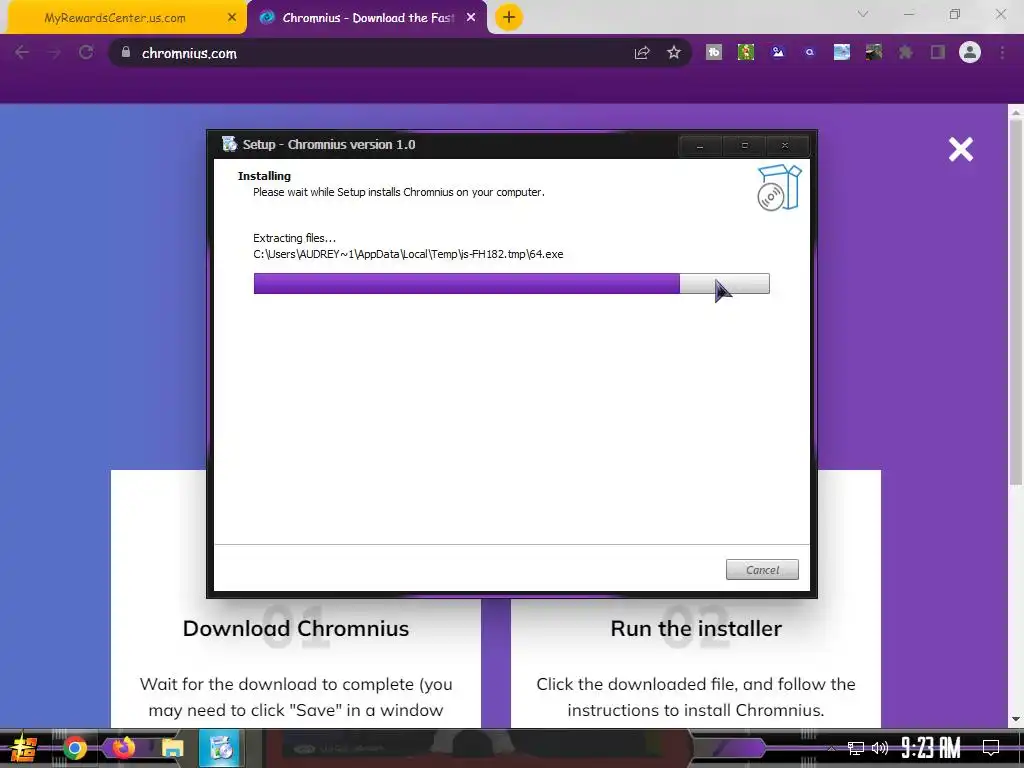Open the 9:23 AM taskbar clock
Image resolution: width=1024 pixels, height=768 pixels.
tap(931, 748)
